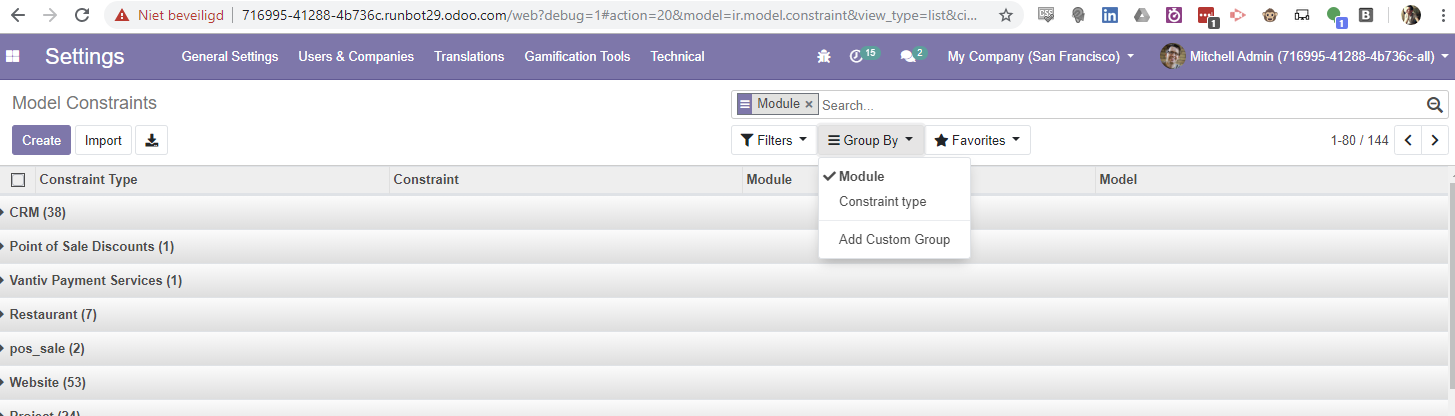Click the 1-80 / 144 pager counter

pyautogui.click(x=1359, y=140)
